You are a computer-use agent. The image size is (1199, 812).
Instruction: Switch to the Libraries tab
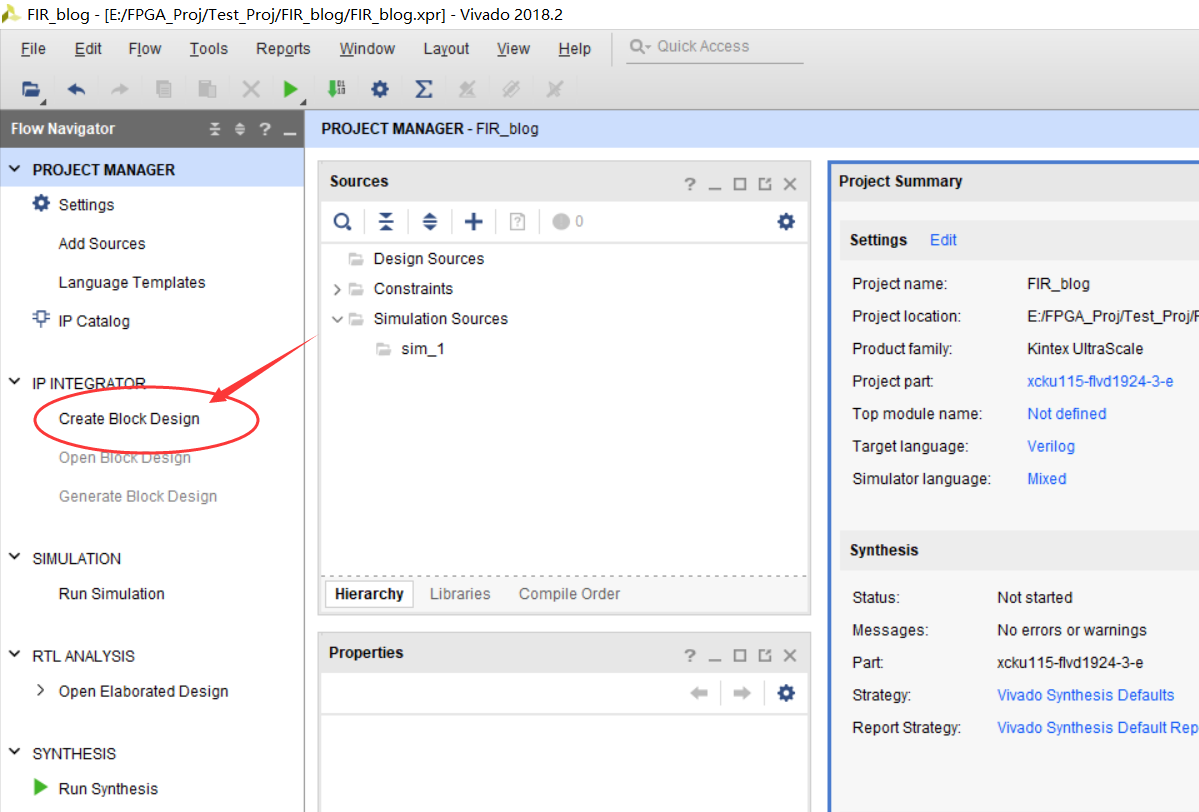[460, 594]
